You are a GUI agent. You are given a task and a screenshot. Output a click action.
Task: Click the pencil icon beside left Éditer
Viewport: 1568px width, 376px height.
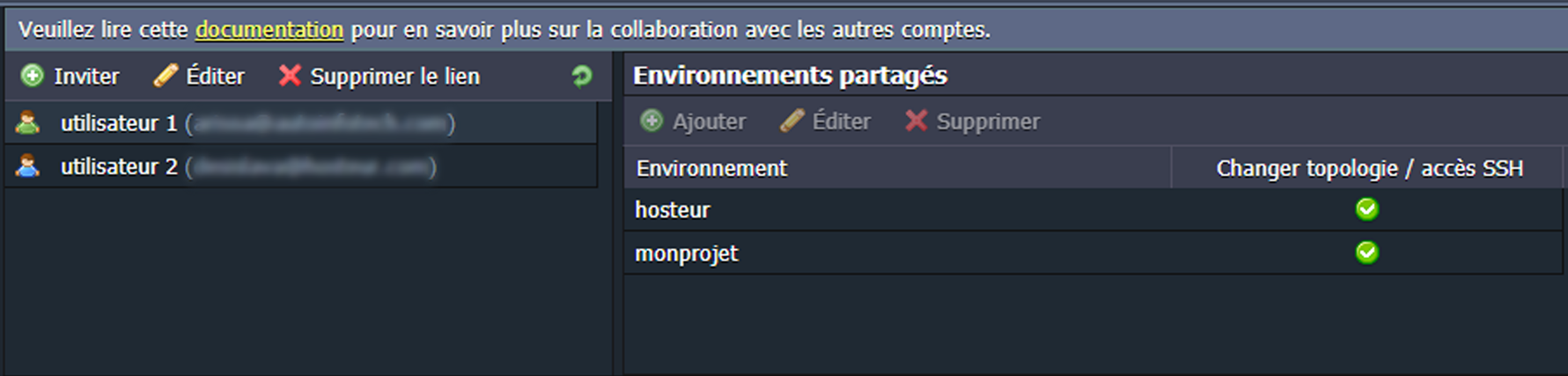pyautogui.click(x=166, y=75)
